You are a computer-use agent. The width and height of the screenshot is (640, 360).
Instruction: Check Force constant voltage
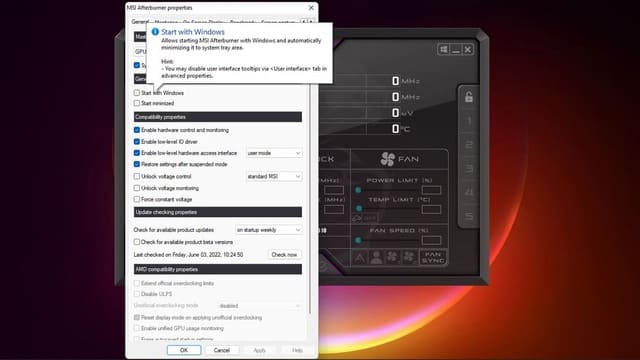(x=137, y=199)
